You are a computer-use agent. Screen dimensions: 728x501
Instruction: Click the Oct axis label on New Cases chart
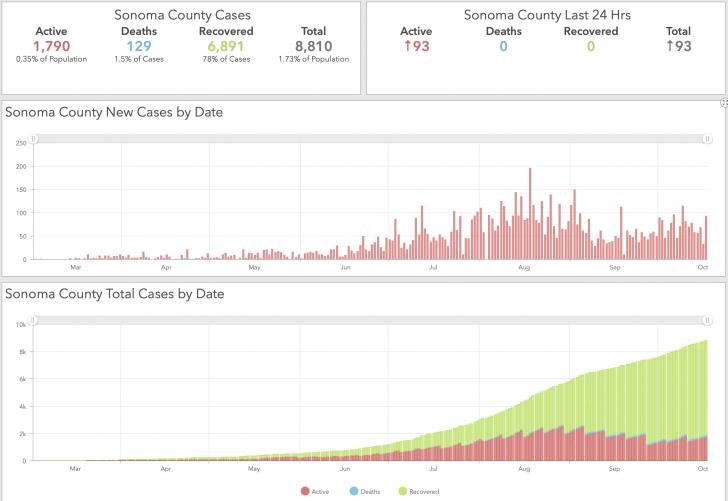(x=703, y=267)
